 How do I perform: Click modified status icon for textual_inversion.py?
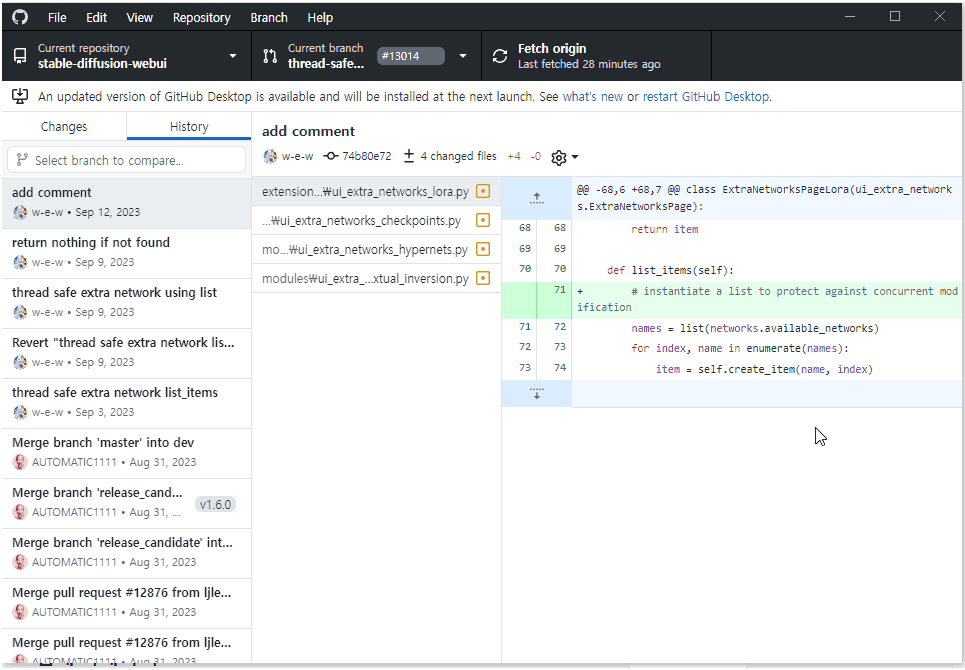tap(483, 278)
